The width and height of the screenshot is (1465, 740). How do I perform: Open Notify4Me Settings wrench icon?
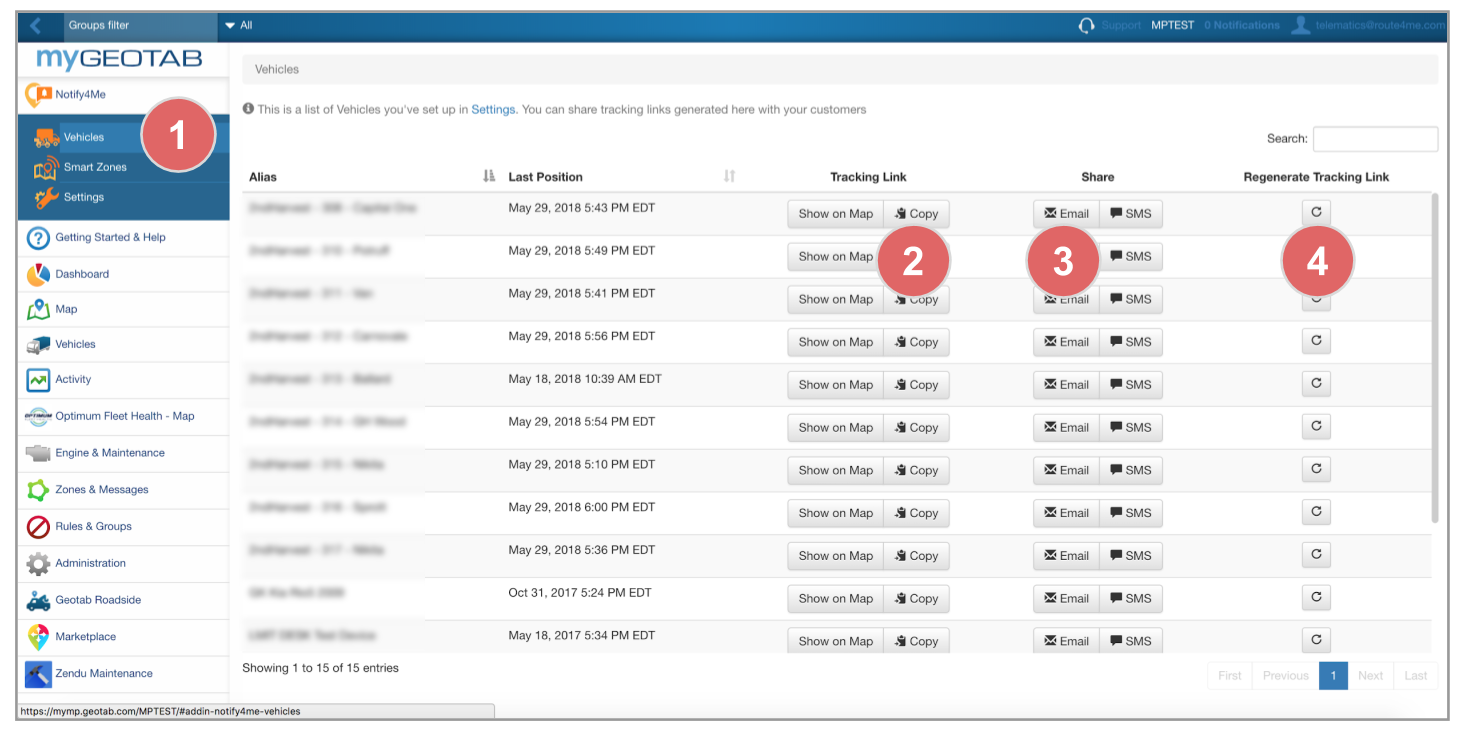pyautogui.click(x=46, y=198)
